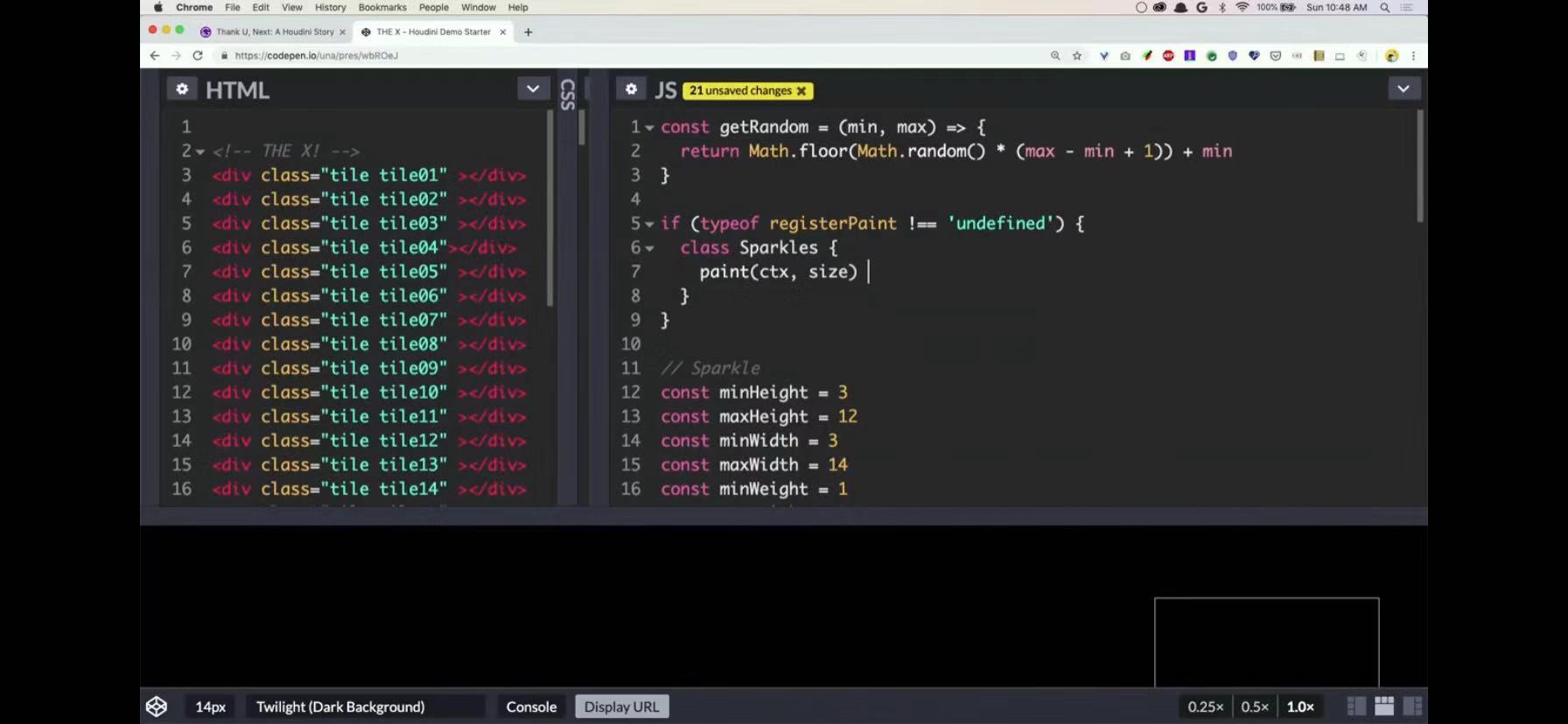Open the Wi-Fi menu bar icon

[x=1242, y=7]
